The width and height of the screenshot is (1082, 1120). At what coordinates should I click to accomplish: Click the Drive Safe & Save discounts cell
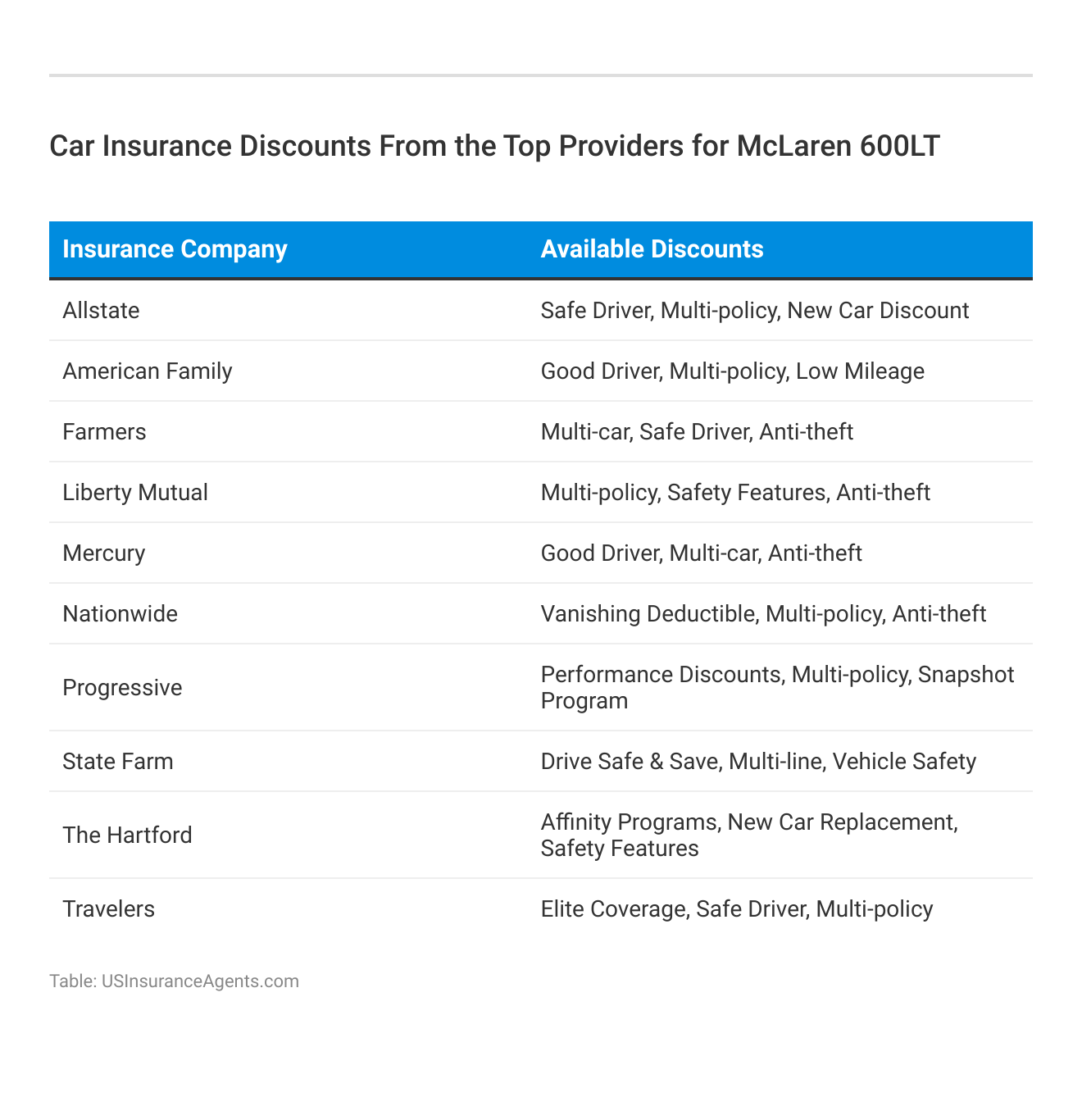point(758,762)
